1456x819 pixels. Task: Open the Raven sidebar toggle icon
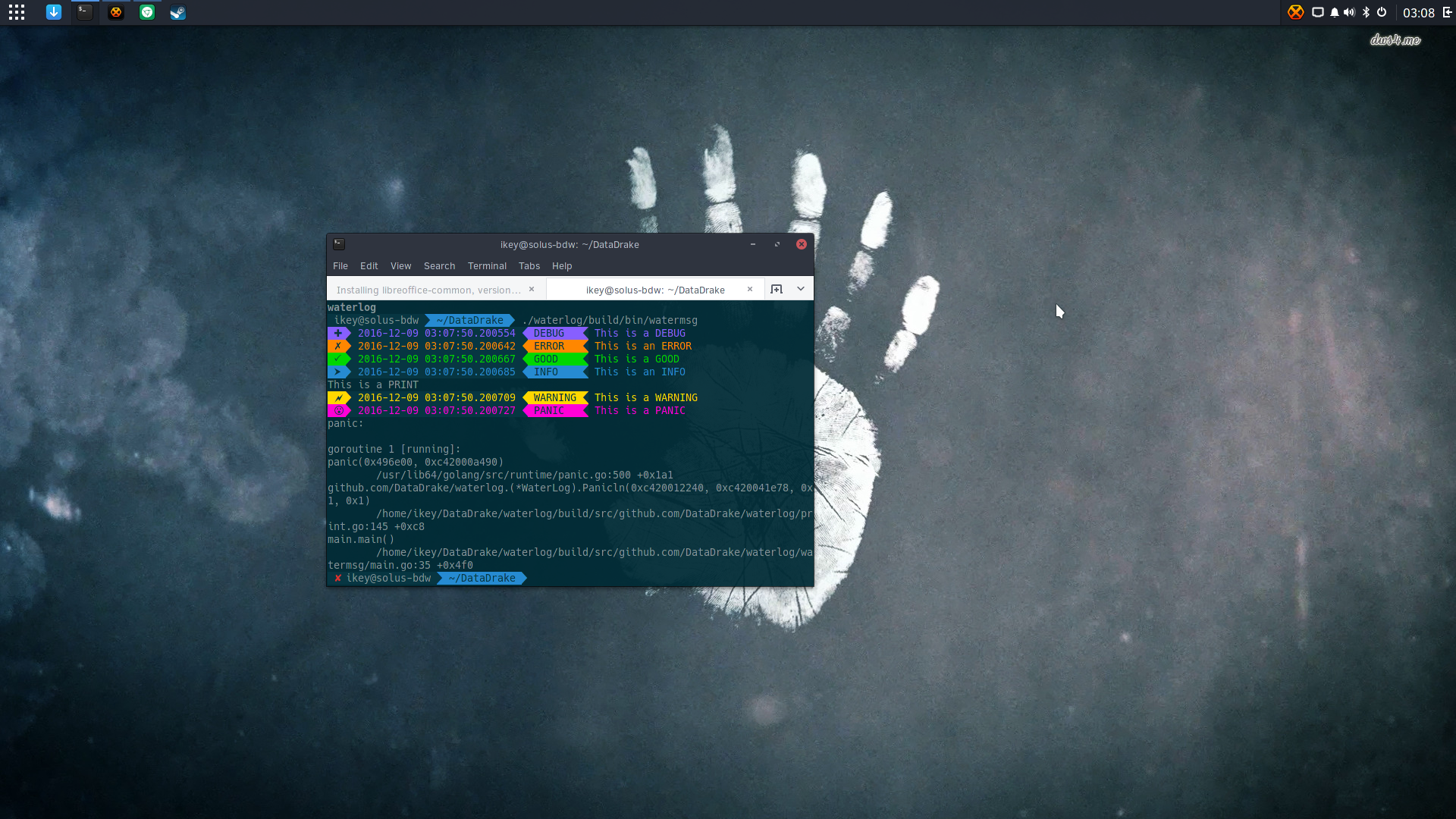coord(1447,12)
